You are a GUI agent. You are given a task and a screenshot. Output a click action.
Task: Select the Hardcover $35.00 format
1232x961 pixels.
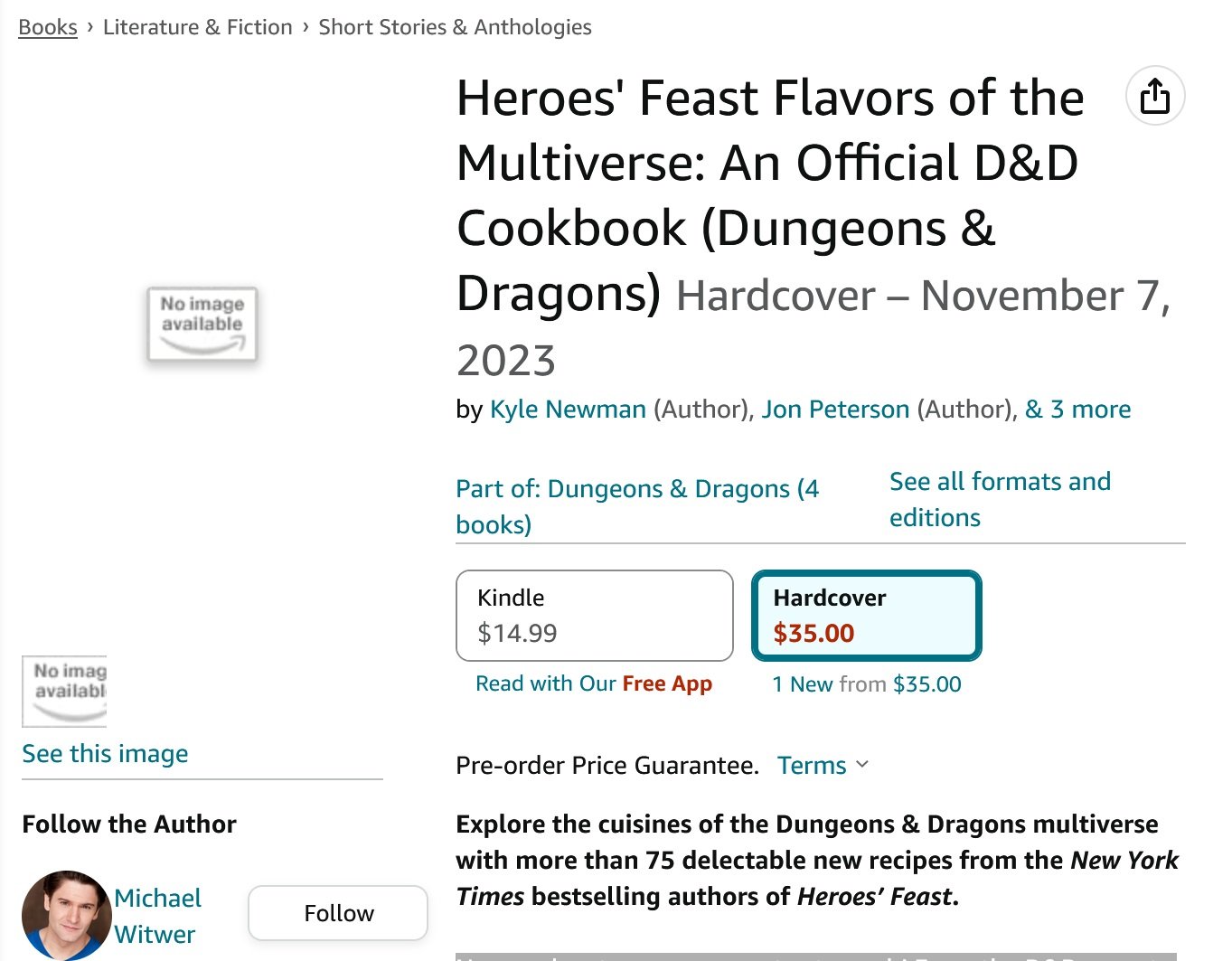click(x=866, y=616)
